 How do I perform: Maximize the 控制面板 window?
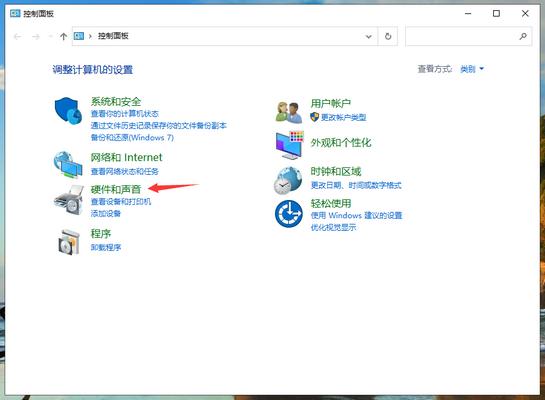pos(496,14)
